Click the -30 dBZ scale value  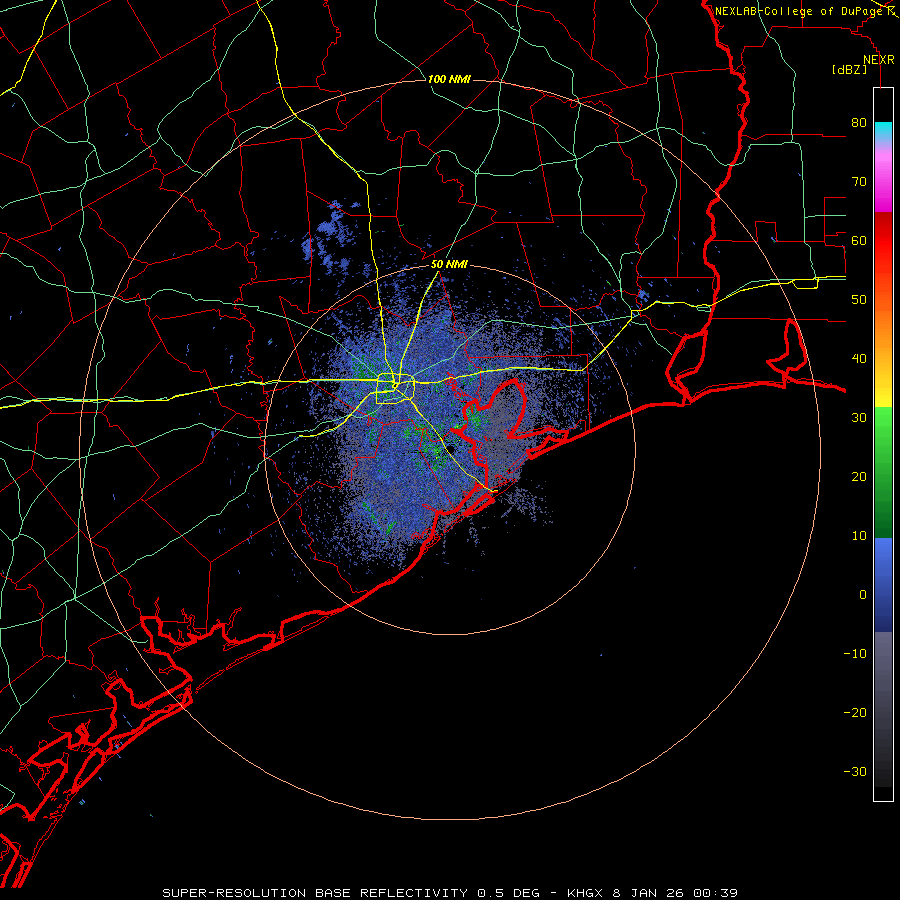[x=855, y=771]
